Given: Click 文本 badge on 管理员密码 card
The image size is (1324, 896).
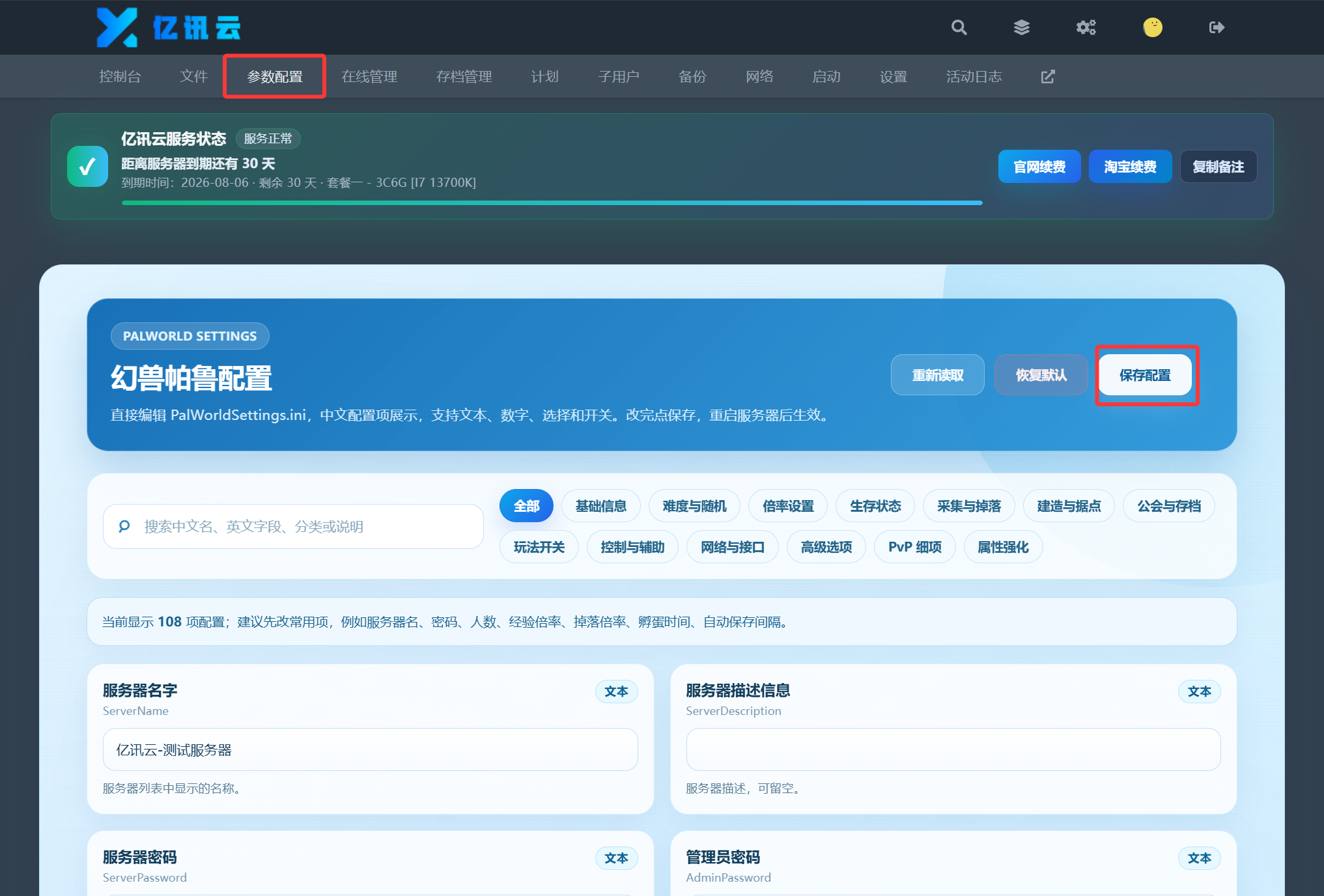Looking at the screenshot, I should pos(1199,858).
